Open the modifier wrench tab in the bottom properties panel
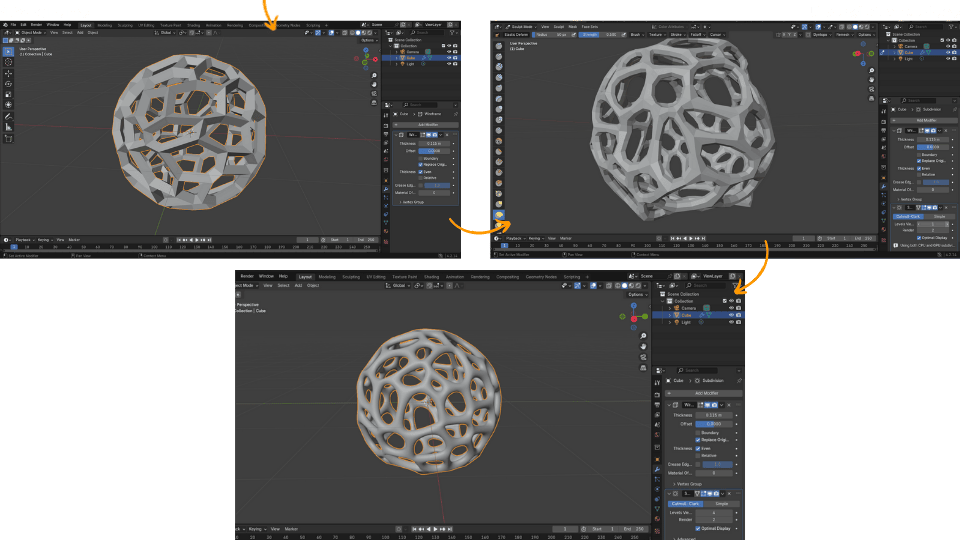 click(x=659, y=468)
